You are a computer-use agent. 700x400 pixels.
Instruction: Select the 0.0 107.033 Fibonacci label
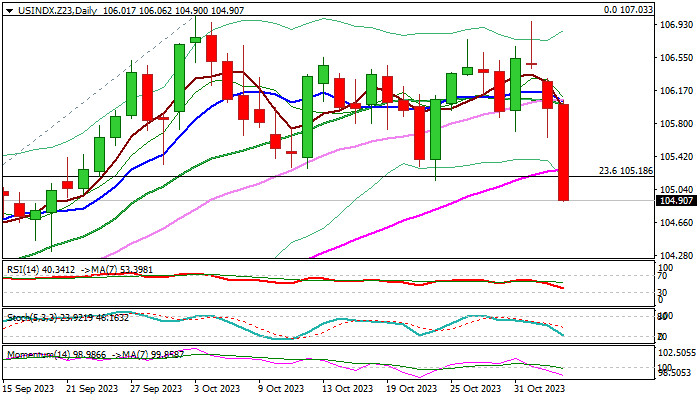(629, 9)
